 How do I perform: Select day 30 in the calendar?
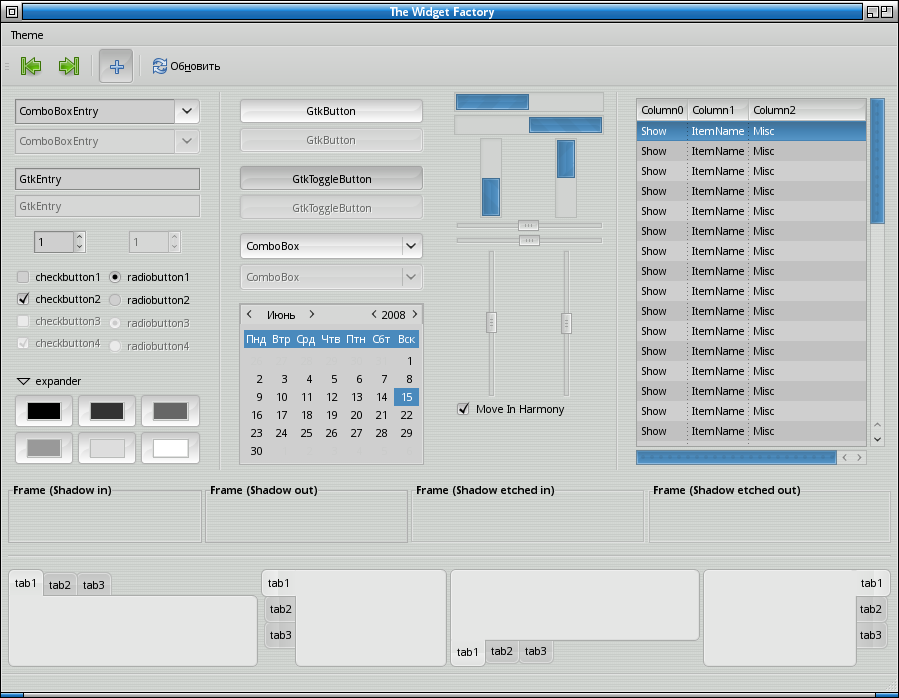(x=256, y=451)
